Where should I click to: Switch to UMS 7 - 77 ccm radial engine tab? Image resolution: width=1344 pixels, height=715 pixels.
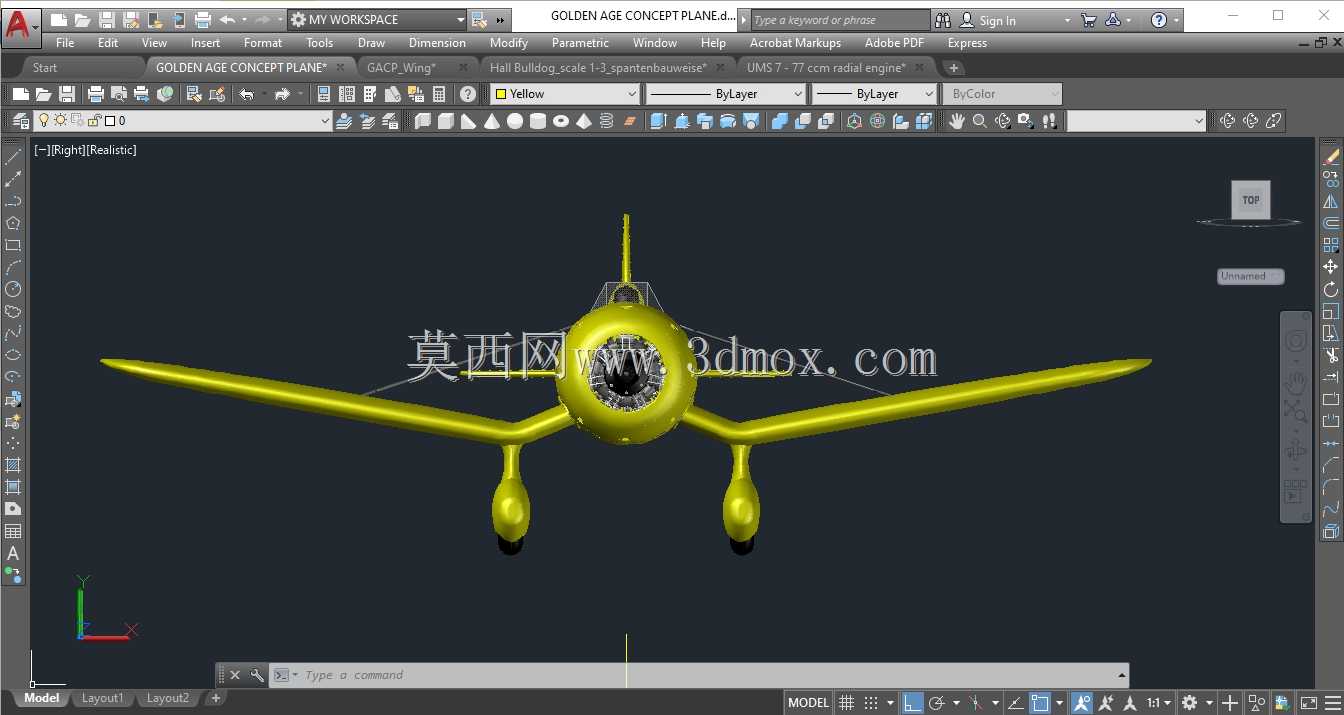[826, 68]
